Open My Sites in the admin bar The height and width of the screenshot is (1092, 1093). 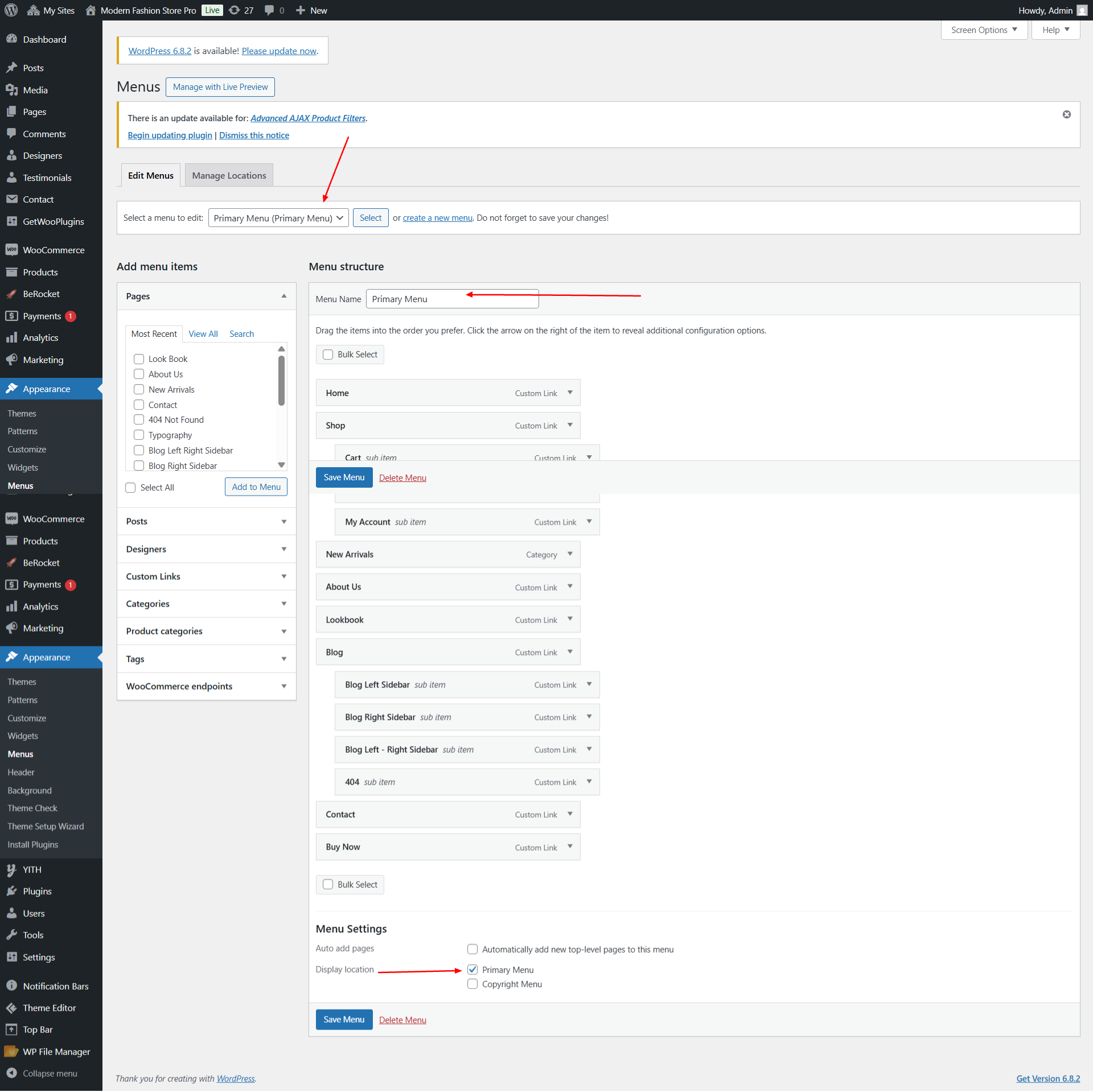(x=51, y=10)
